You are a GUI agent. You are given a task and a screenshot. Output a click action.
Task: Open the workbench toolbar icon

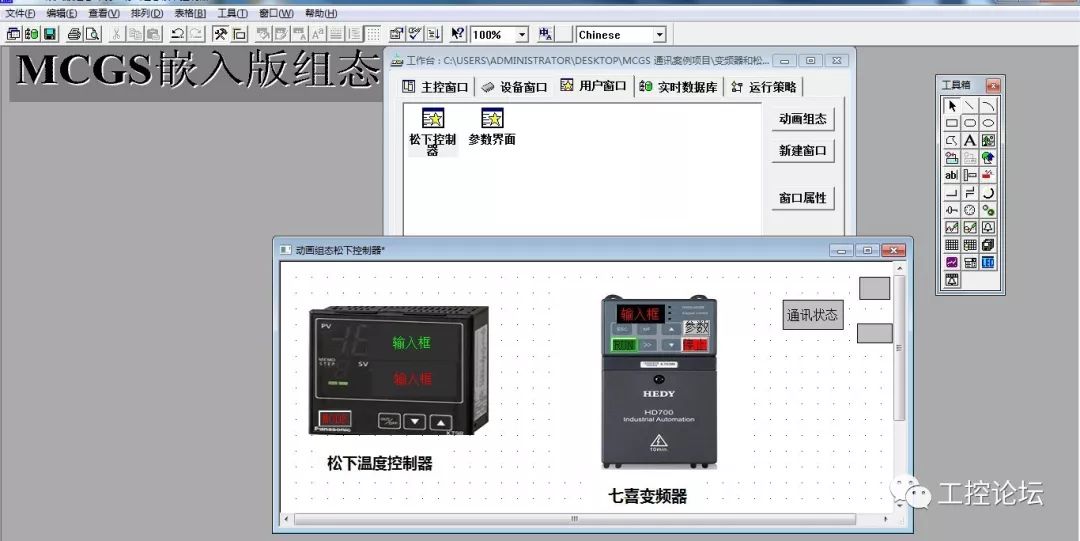point(14,34)
